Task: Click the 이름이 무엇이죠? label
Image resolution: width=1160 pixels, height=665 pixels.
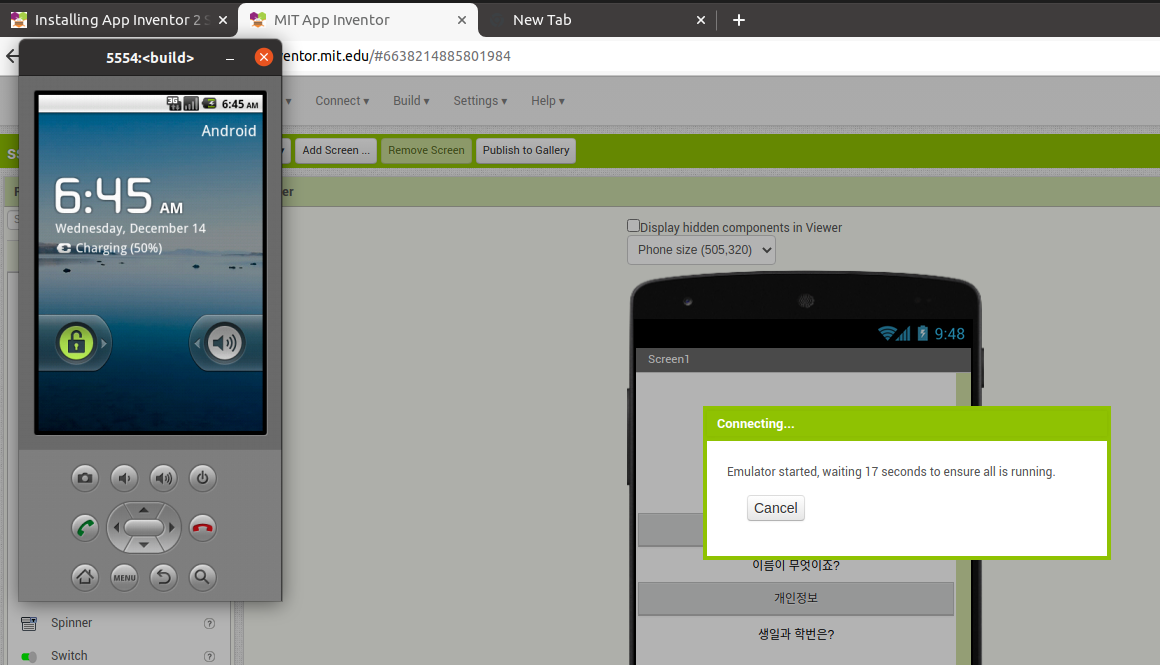Action: coord(796,565)
